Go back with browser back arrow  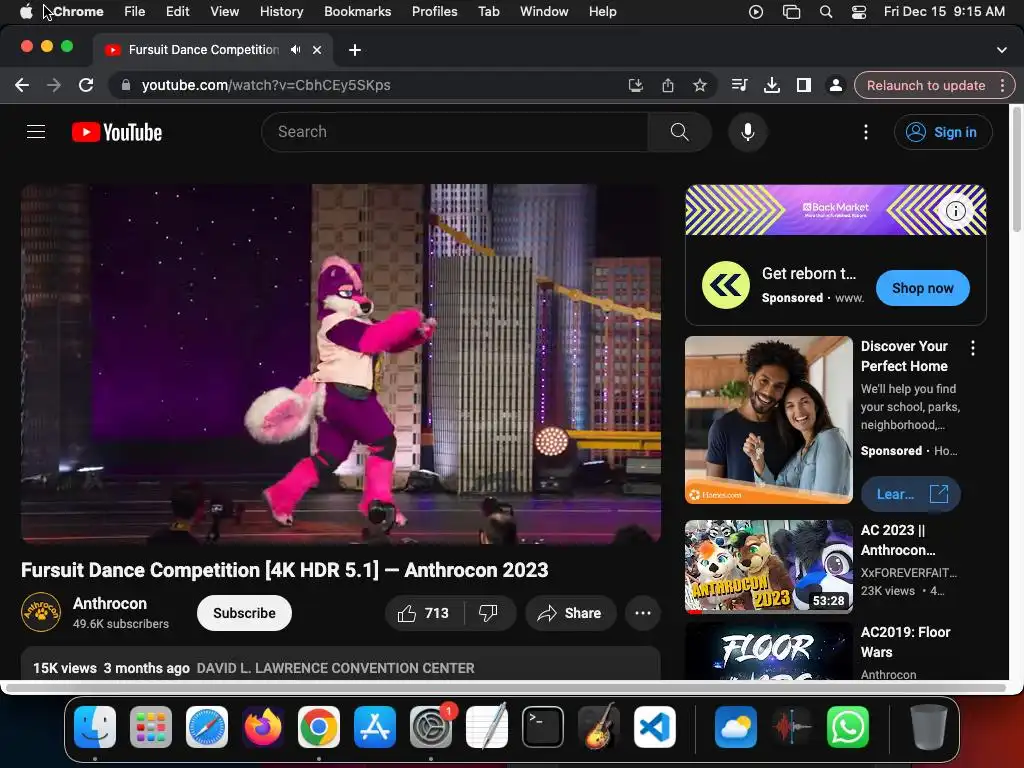[22, 86]
